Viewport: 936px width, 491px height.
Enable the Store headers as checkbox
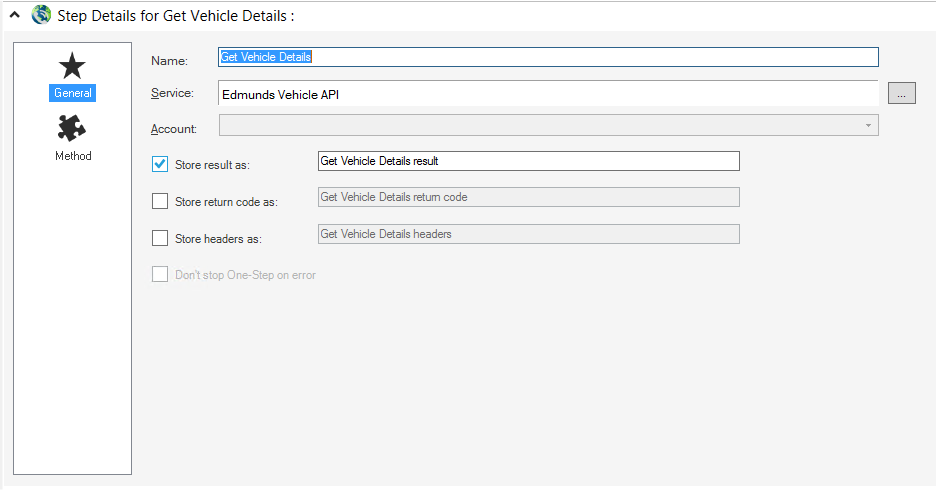tap(160, 238)
